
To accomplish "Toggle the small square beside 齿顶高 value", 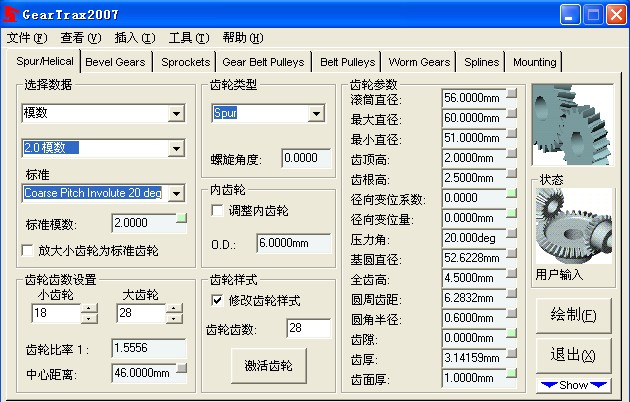I will tap(511, 153).
